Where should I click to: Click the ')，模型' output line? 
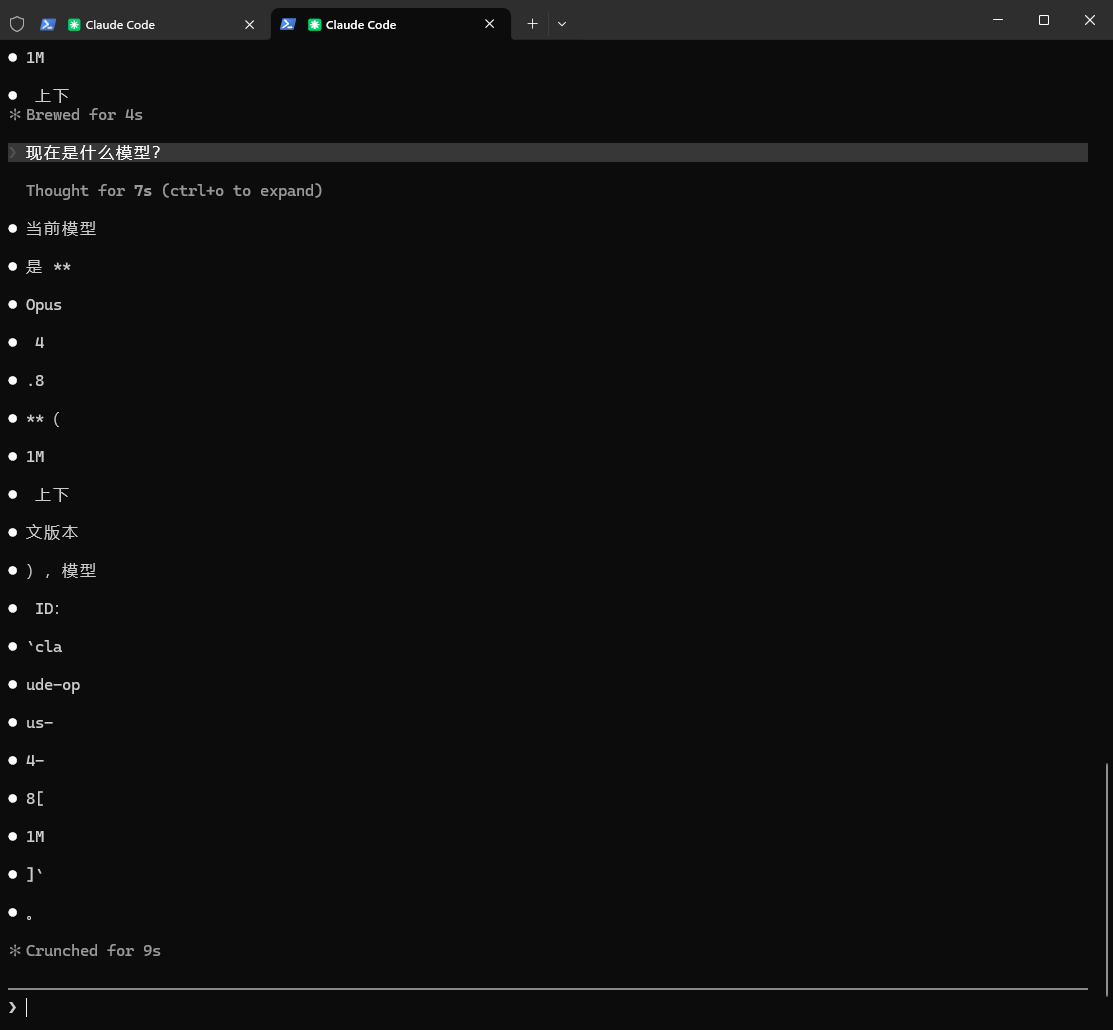click(61, 571)
